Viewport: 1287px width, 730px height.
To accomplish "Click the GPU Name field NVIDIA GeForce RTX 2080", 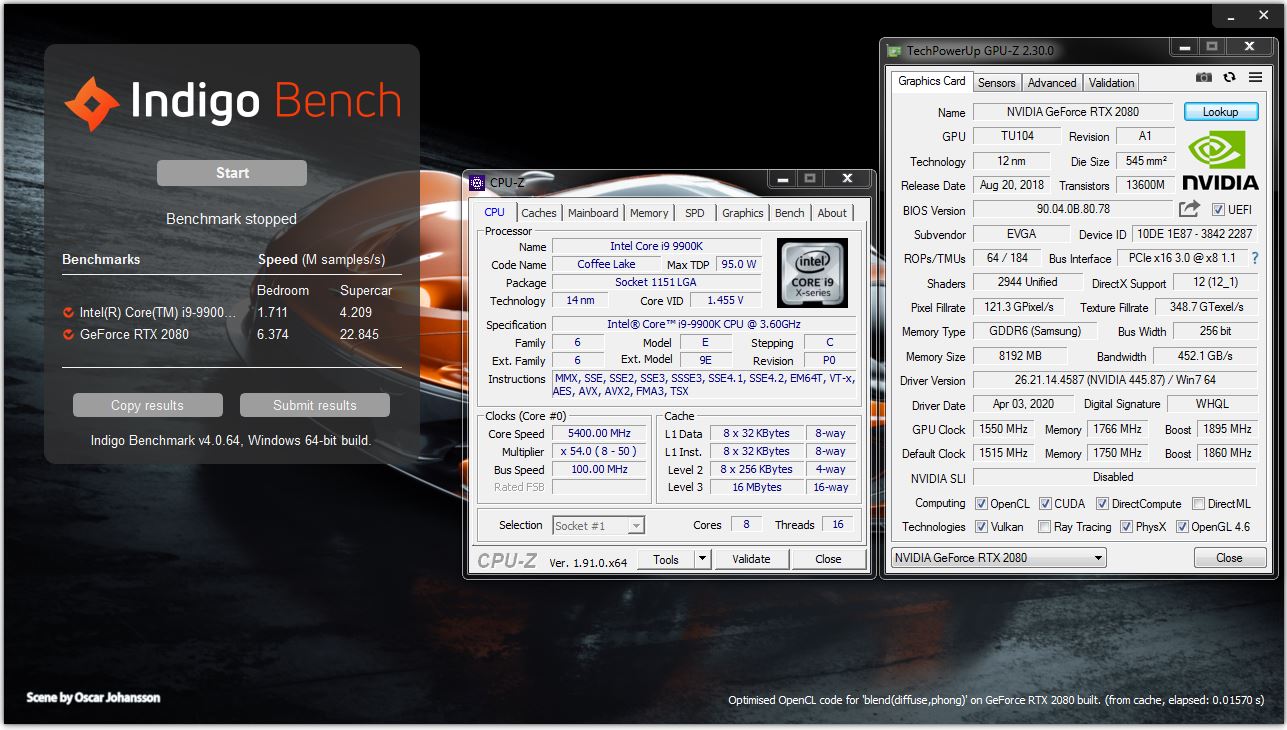I will tap(1075, 112).
